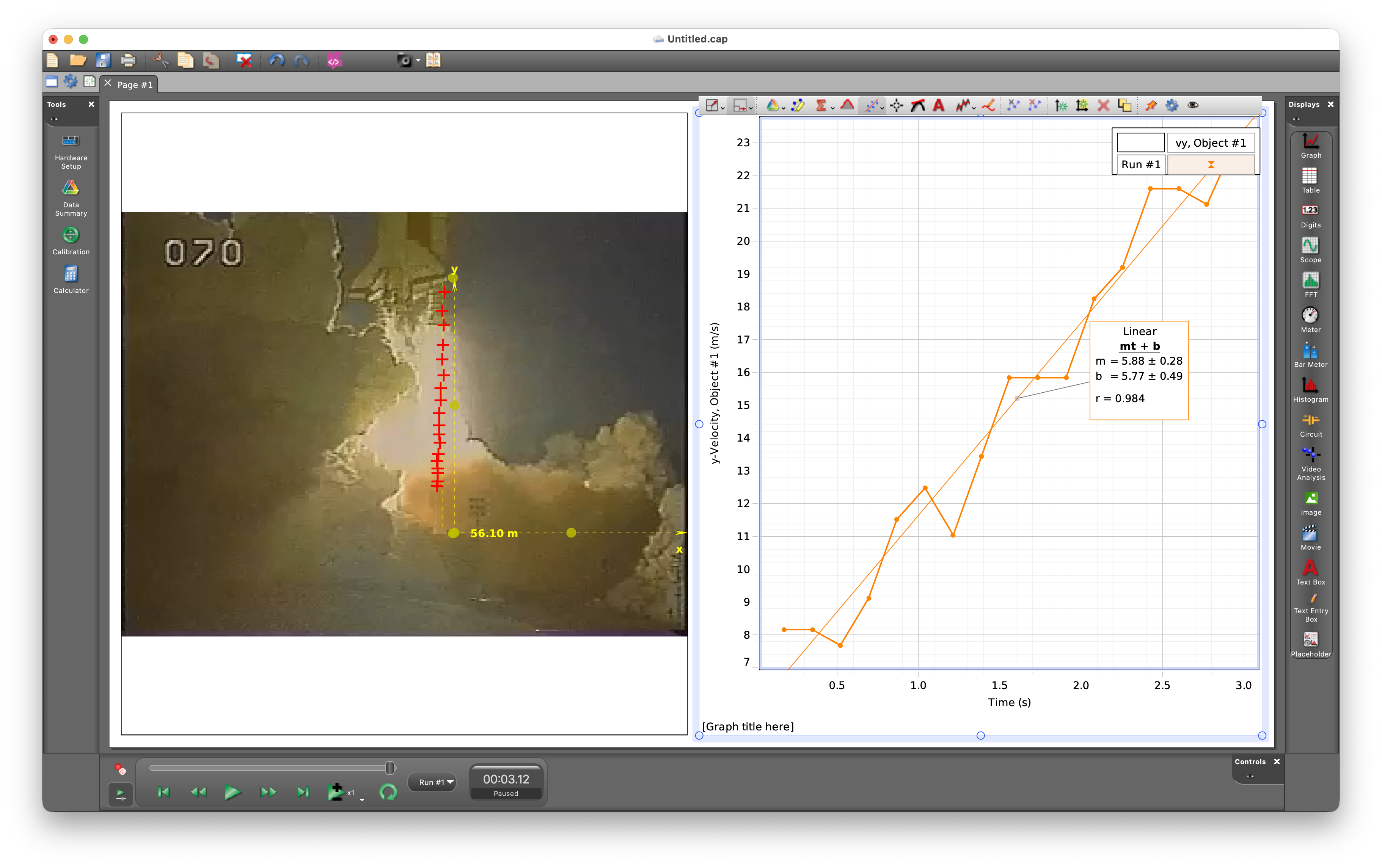Image resolution: width=1382 pixels, height=868 pixels.
Task: Add a Graph display
Action: 1310,146
